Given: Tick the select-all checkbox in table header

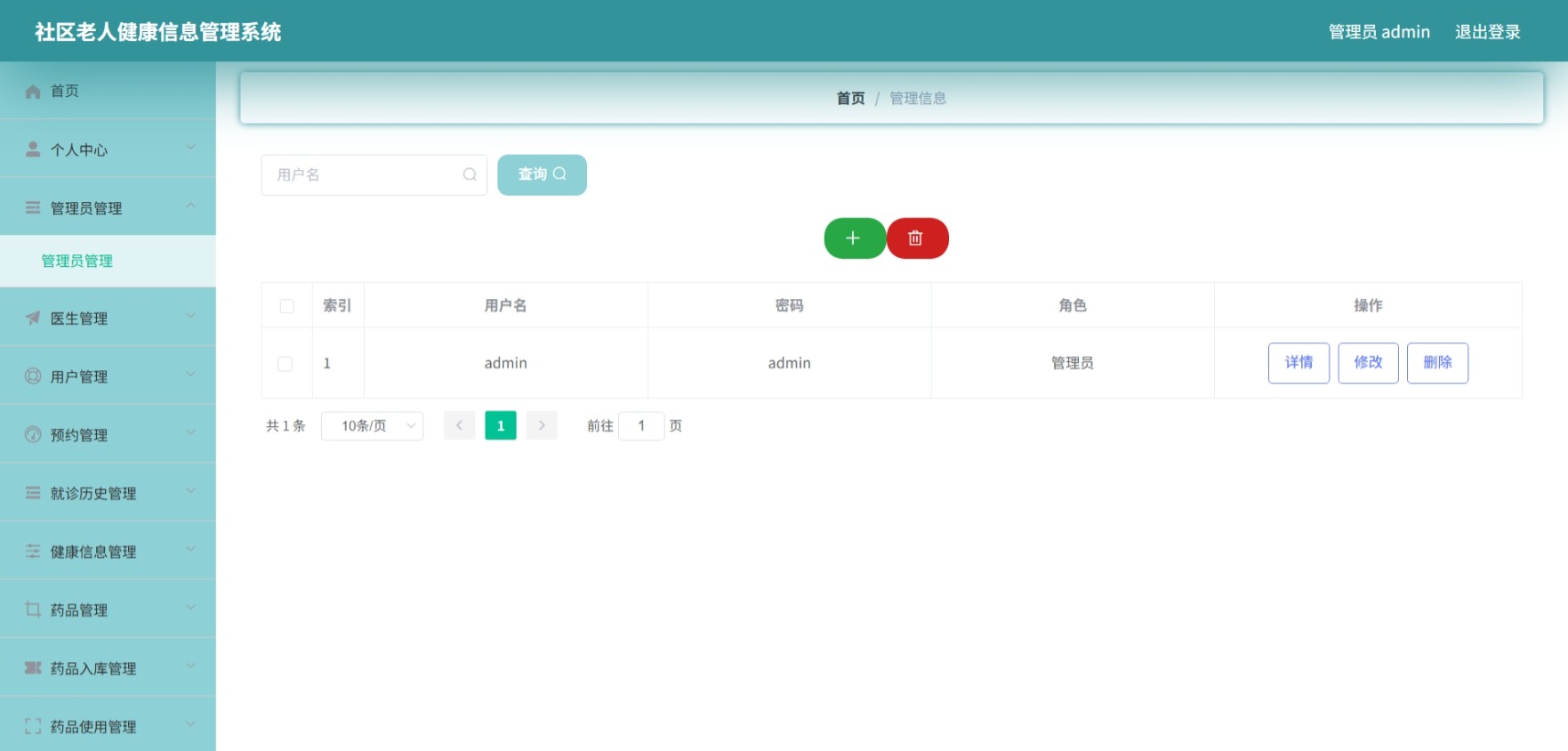Looking at the screenshot, I should click(x=286, y=306).
